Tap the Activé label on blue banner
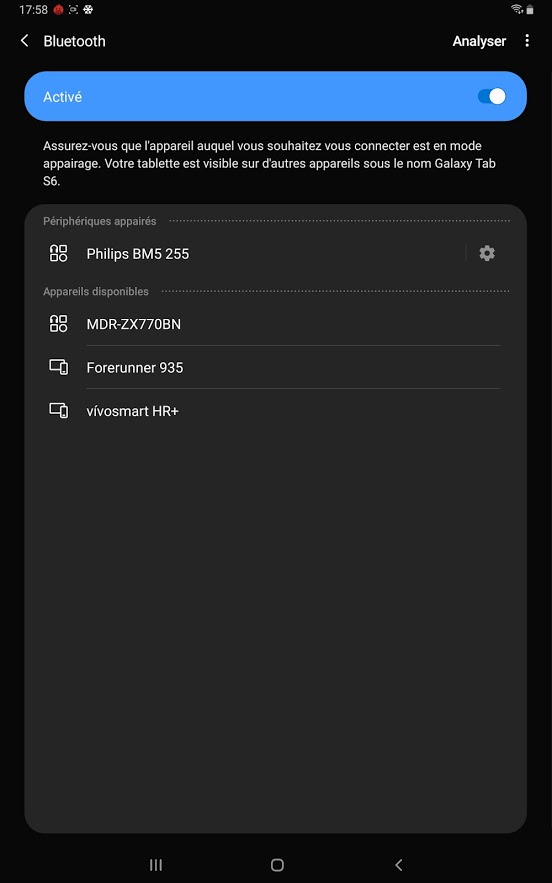Screen dimensions: 552x883 (63, 97)
